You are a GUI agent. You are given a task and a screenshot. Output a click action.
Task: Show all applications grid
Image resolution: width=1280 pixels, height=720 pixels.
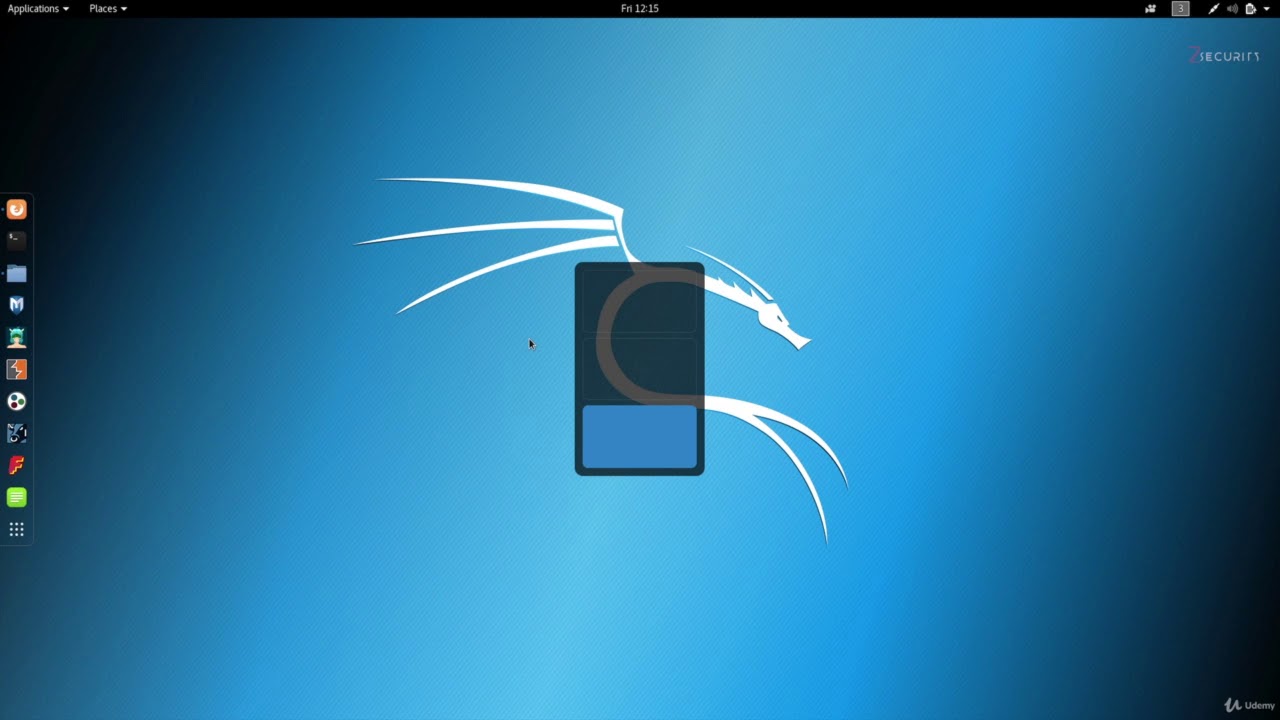16,529
